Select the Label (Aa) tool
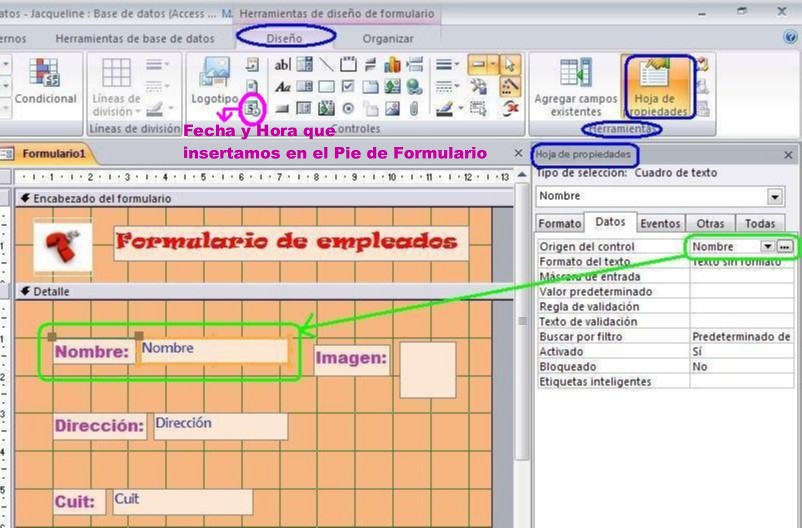Screen dimensions: 802x528 tap(282, 86)
